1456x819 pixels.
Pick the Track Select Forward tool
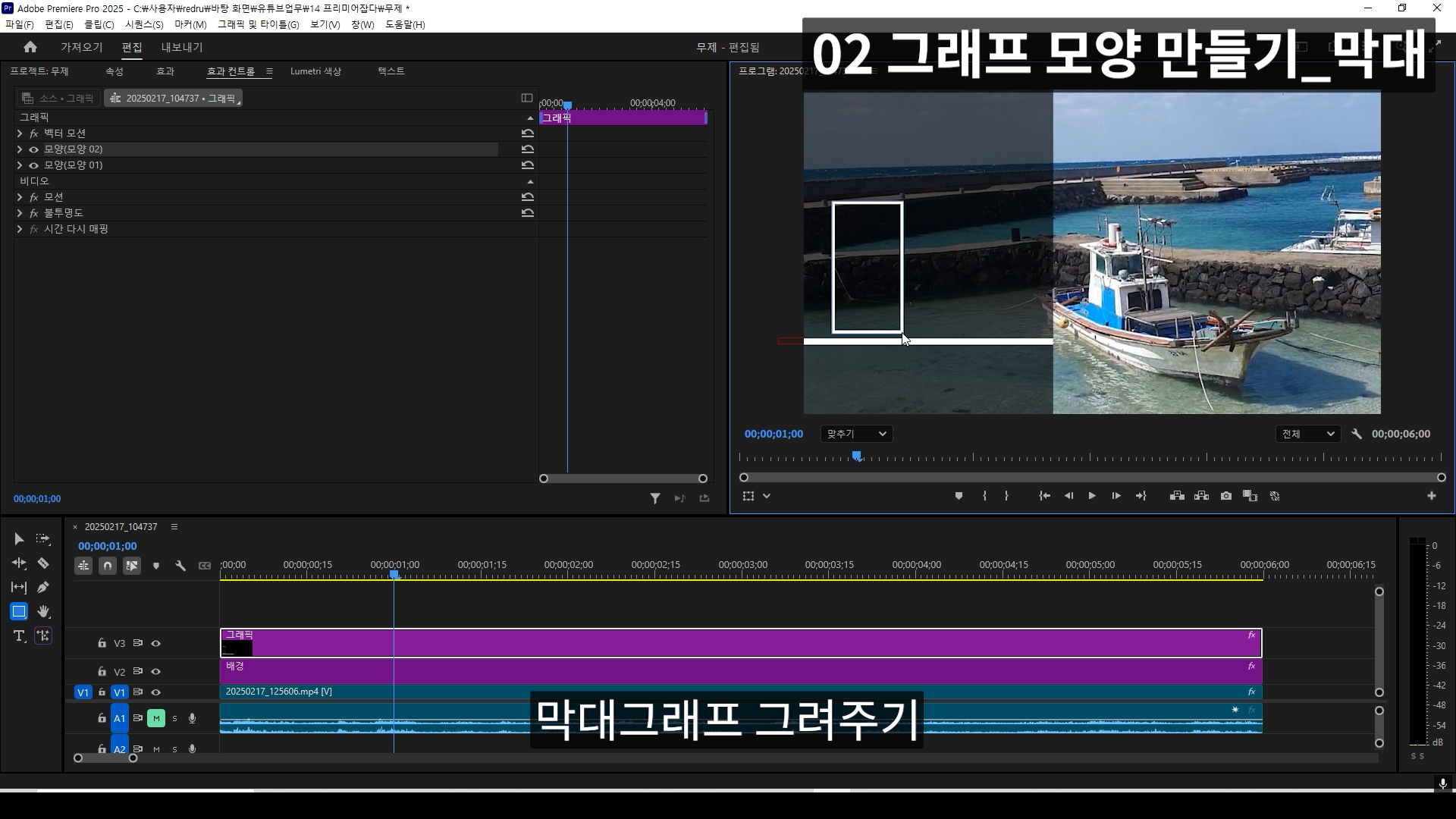[43, 539]
